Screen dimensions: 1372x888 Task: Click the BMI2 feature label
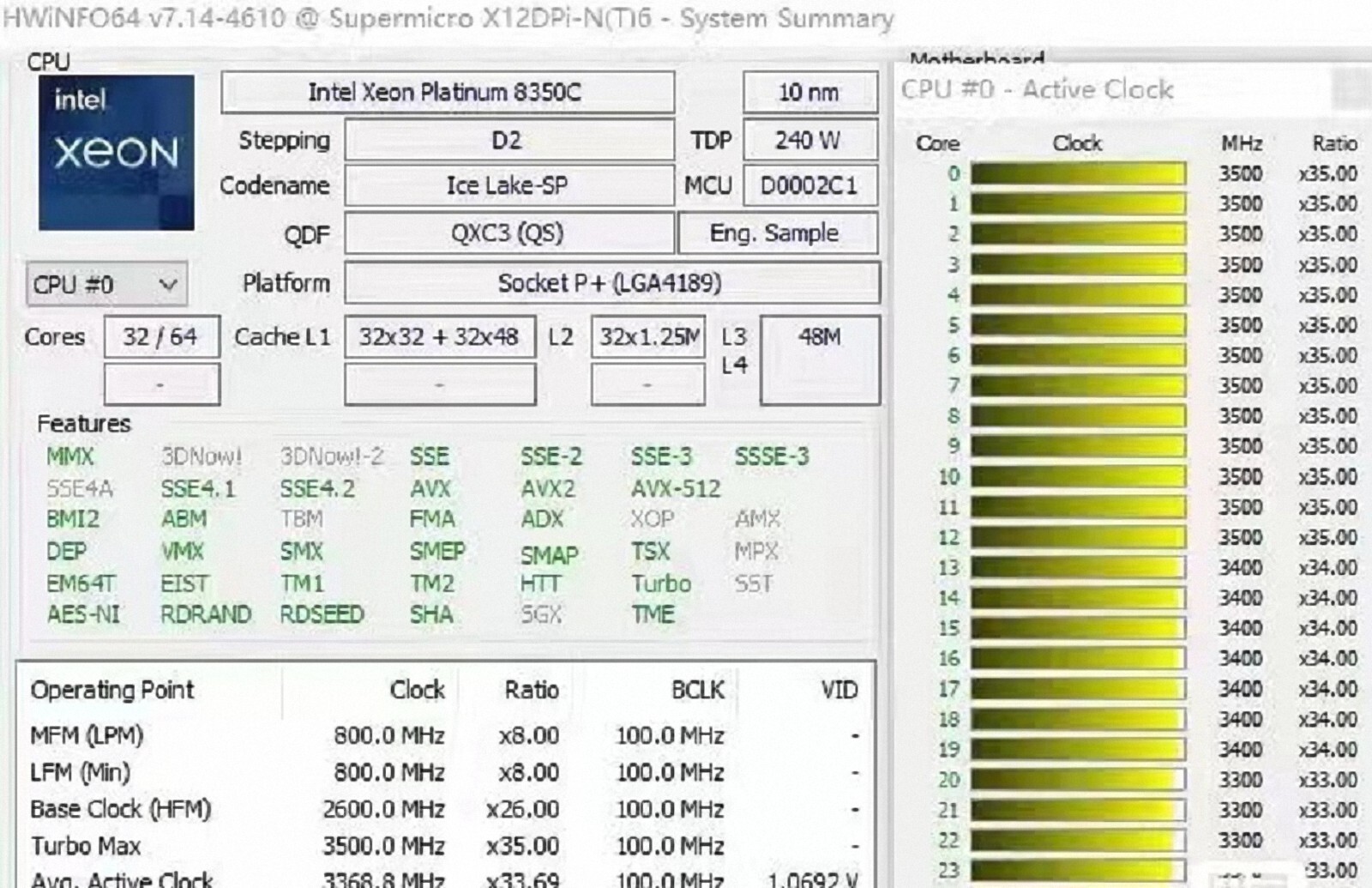pos(73,519)
